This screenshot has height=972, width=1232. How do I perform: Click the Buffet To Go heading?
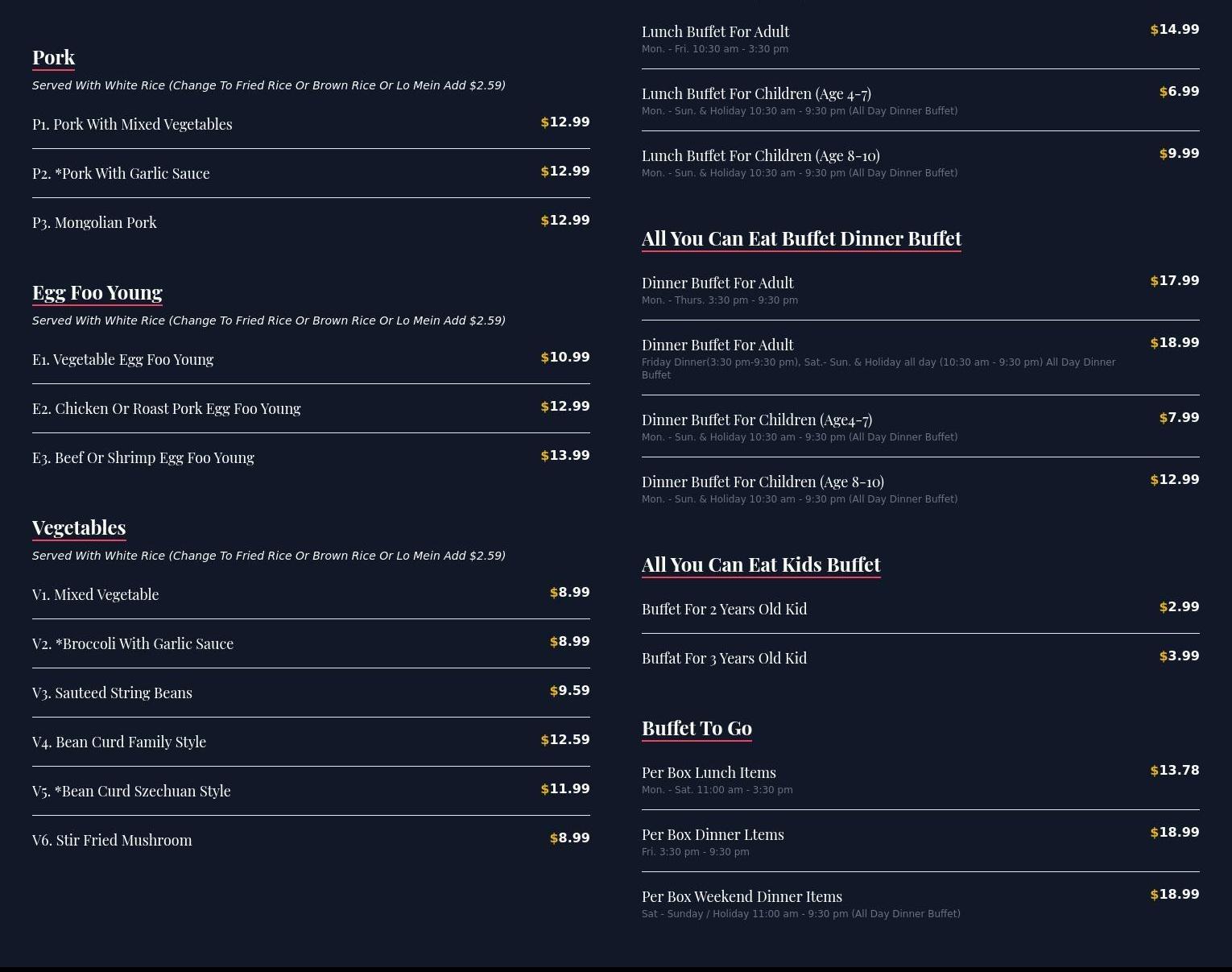697,728
